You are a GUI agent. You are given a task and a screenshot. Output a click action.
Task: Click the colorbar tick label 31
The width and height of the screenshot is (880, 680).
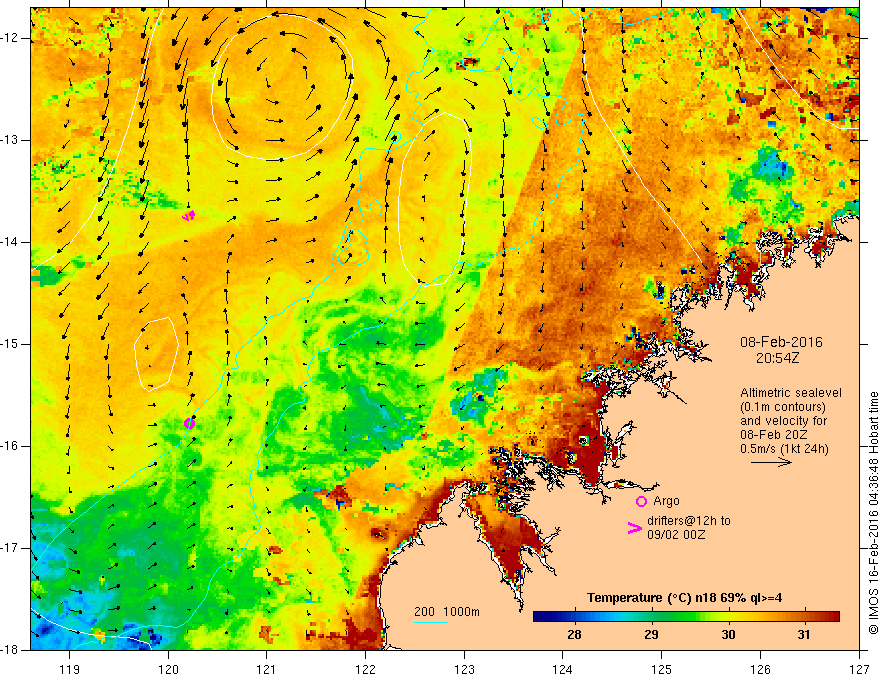(x=804, y=635)
